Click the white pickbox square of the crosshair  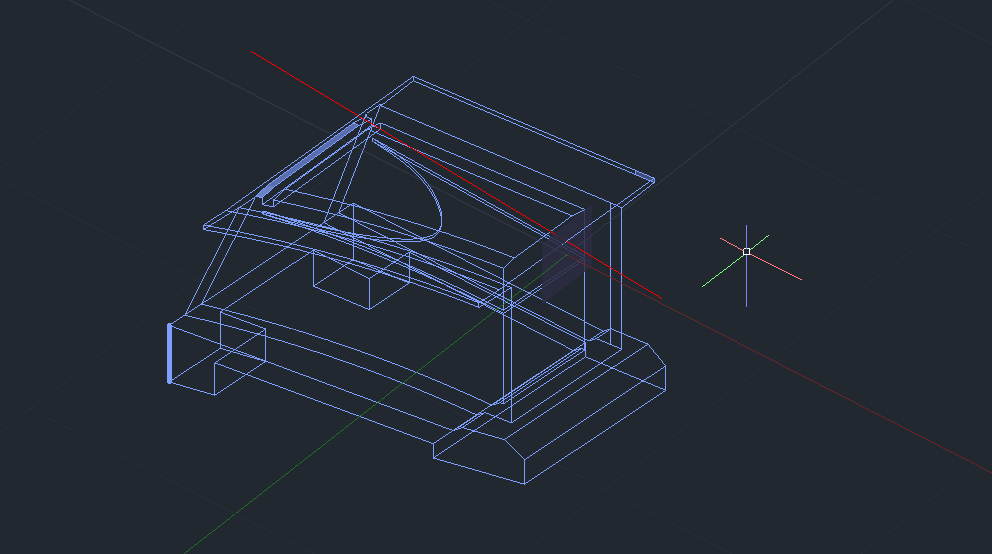point(747,252)
